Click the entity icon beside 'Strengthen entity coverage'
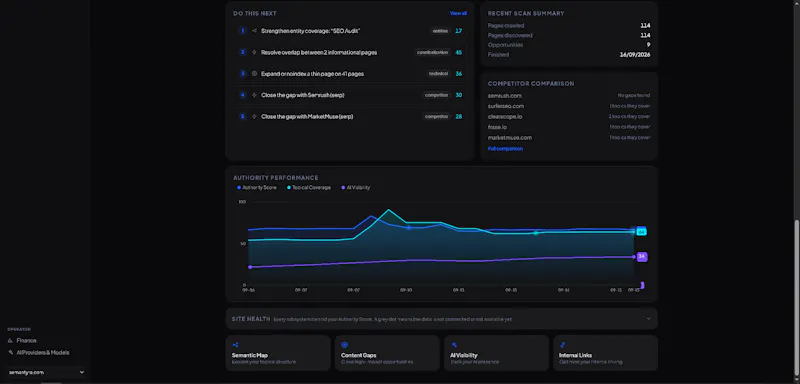 click(x=254, y=31)
